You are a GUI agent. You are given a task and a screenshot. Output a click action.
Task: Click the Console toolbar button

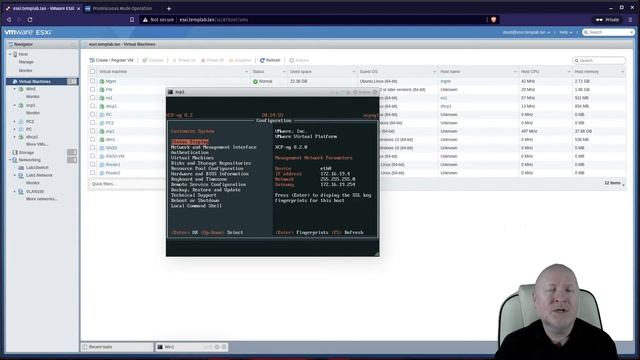[x=153, y=60]
